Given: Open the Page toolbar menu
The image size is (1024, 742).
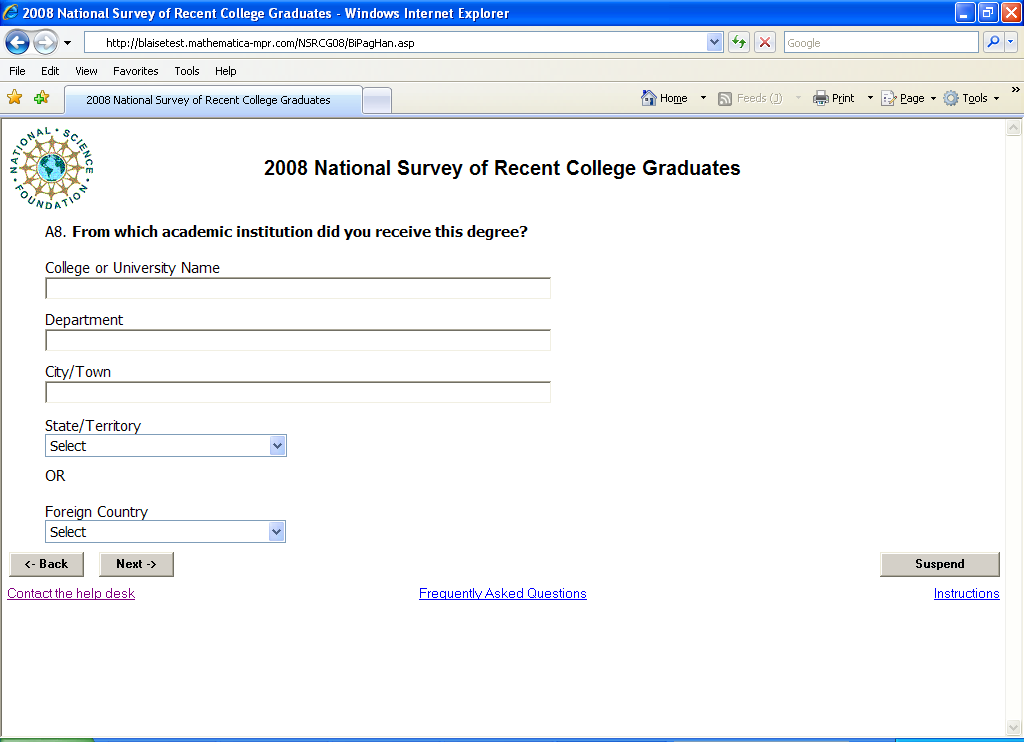Looking at the screenshot, I should [x=908, y=98].
